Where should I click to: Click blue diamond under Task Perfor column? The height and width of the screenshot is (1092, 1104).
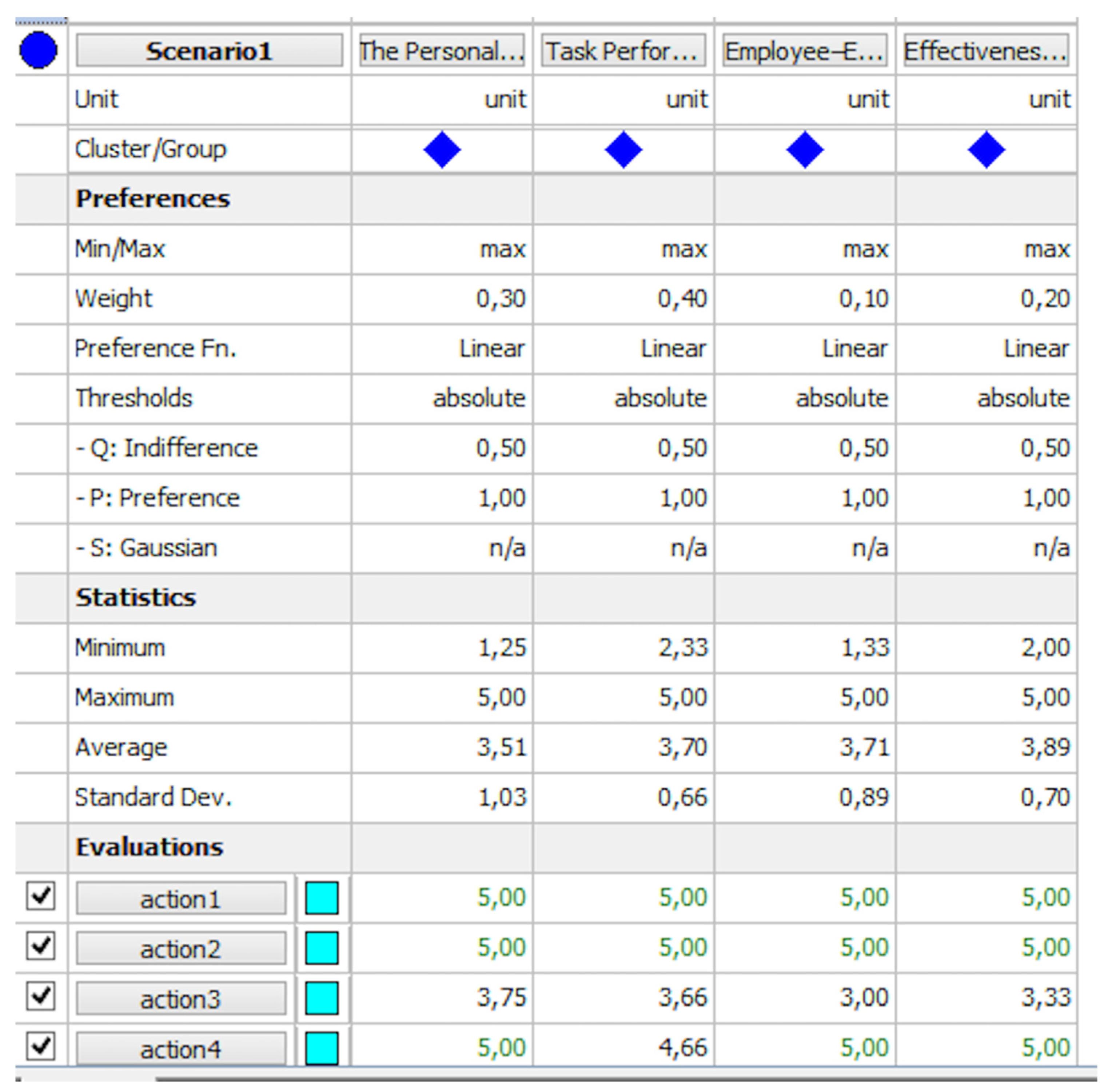[x=623, y=150]
